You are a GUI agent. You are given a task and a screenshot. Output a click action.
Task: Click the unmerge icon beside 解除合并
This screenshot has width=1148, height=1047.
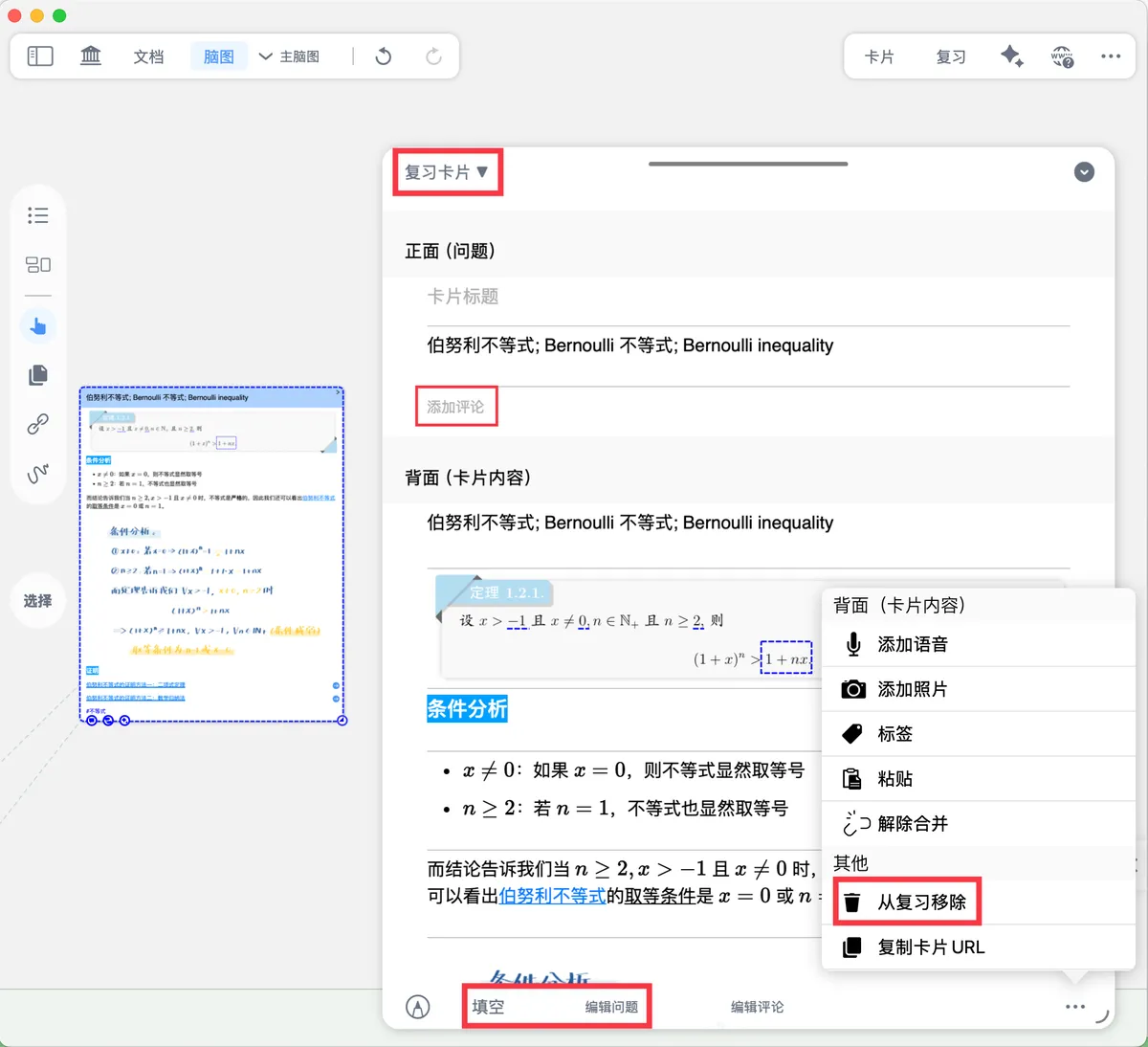point(856,824)
